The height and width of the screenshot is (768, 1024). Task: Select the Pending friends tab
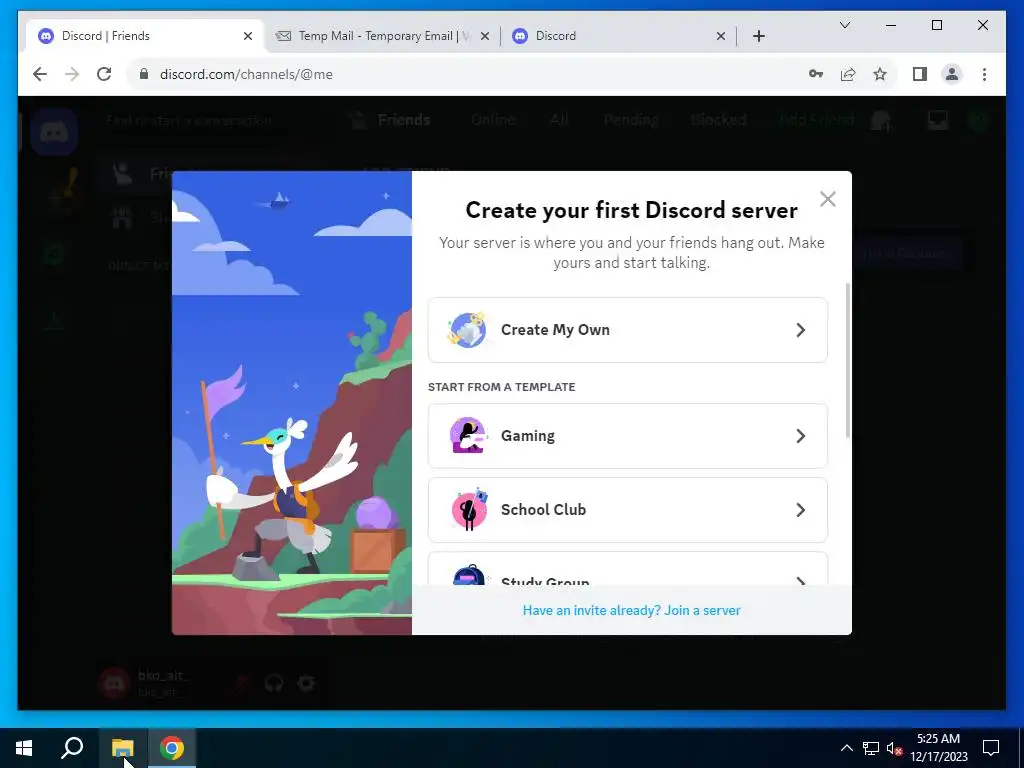coord(630,120)
